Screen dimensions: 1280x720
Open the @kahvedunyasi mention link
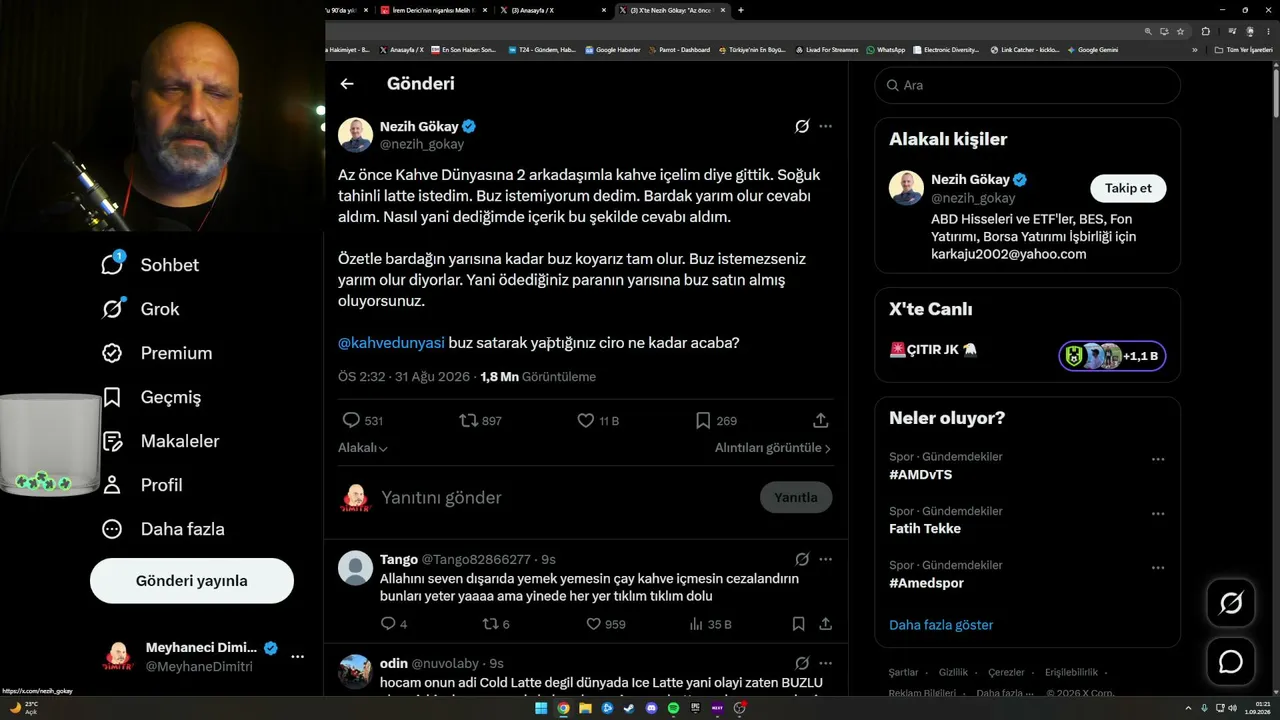coord(391,343)
